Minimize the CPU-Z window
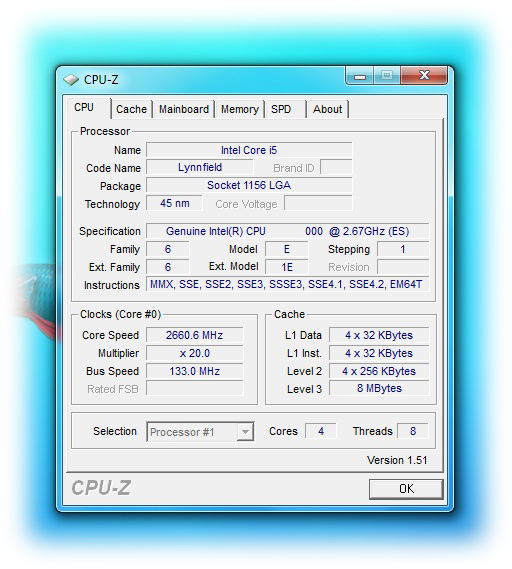 (360, 76)
